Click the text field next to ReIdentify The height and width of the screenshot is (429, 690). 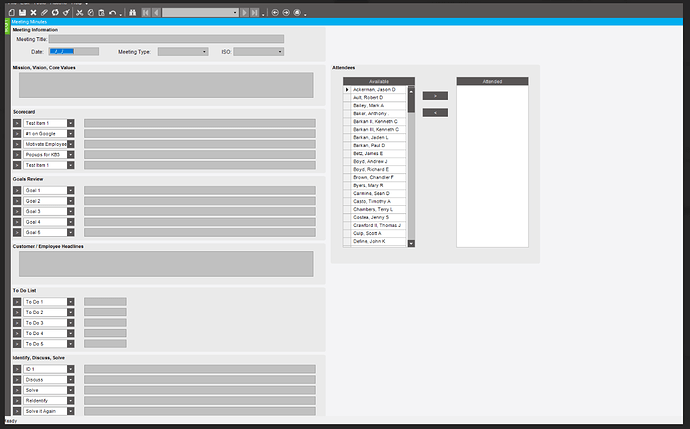(200, 401)
